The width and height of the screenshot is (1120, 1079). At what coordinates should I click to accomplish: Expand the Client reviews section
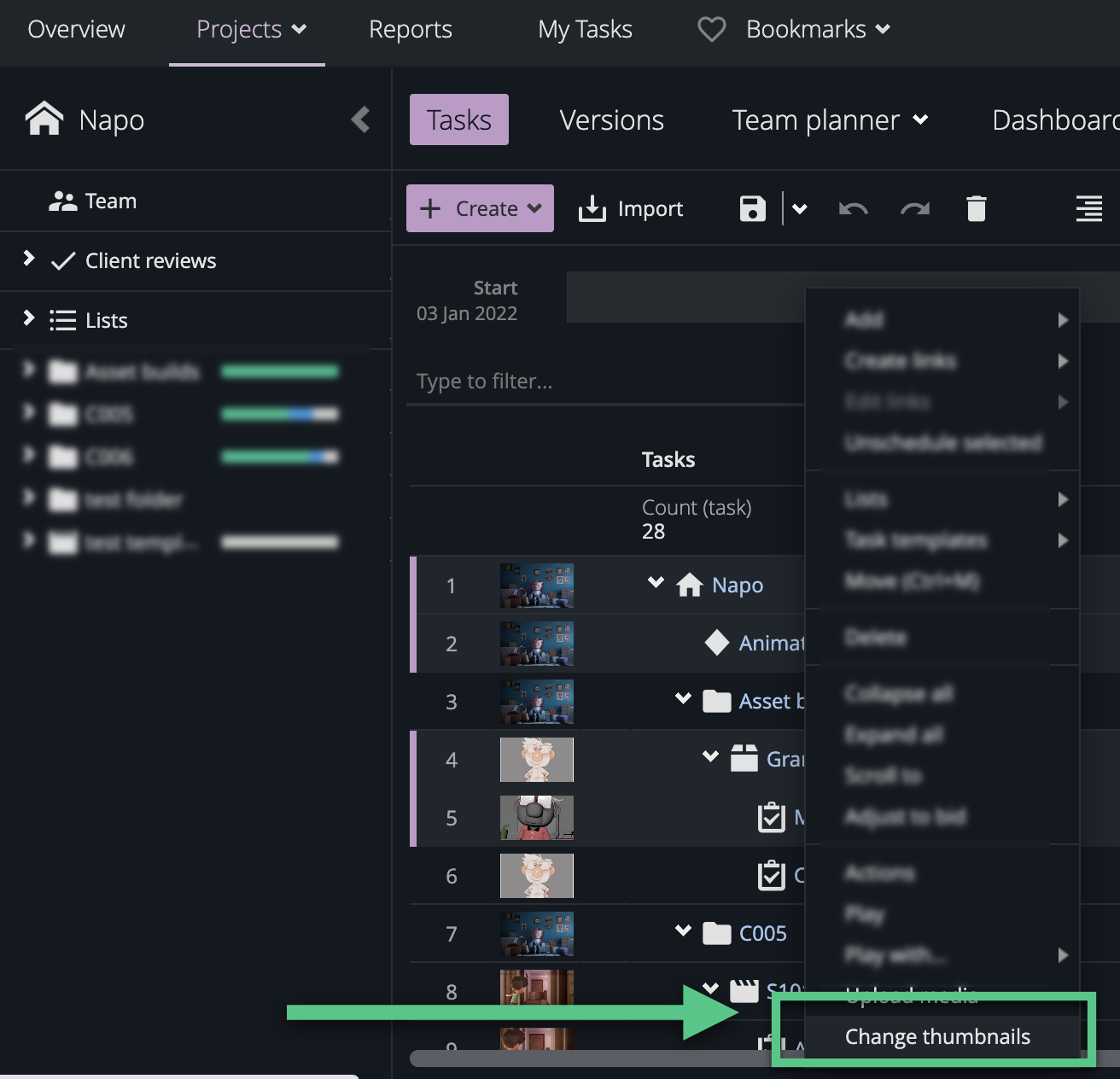pyautogui.click(x=29, y=259)
